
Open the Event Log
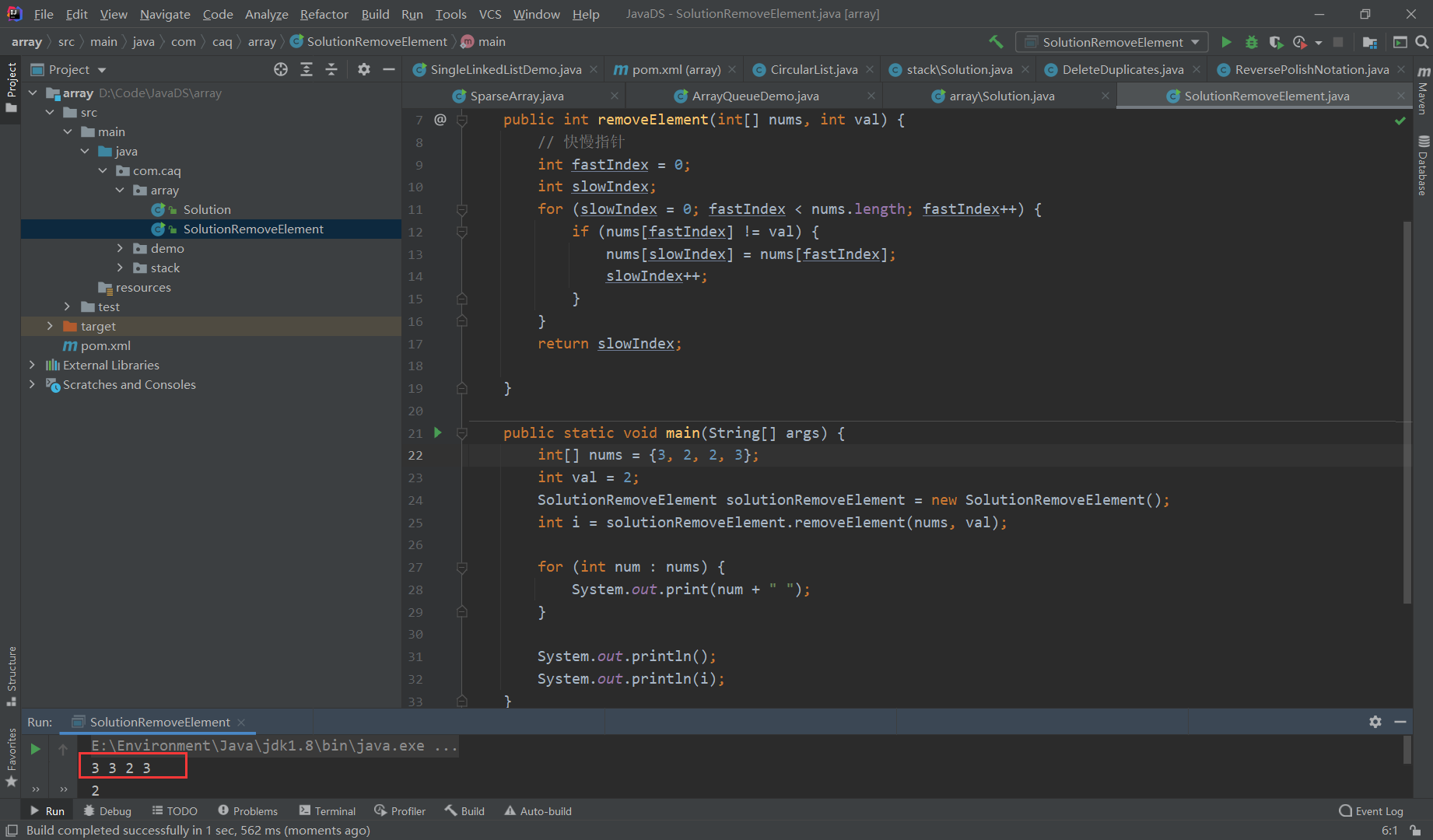[x=1372, y=810]
